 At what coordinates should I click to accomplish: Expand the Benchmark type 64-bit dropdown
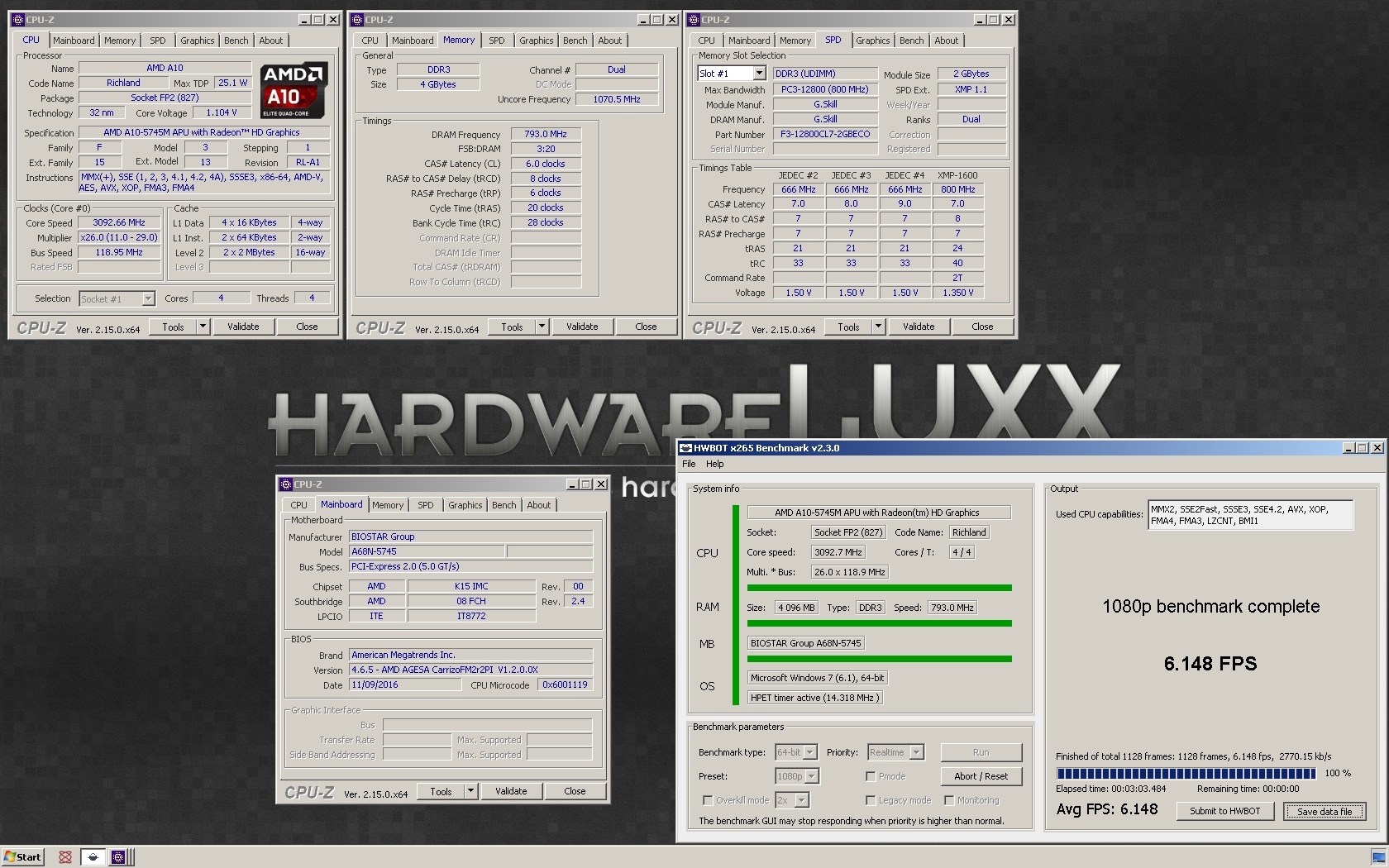pos(810,752)
